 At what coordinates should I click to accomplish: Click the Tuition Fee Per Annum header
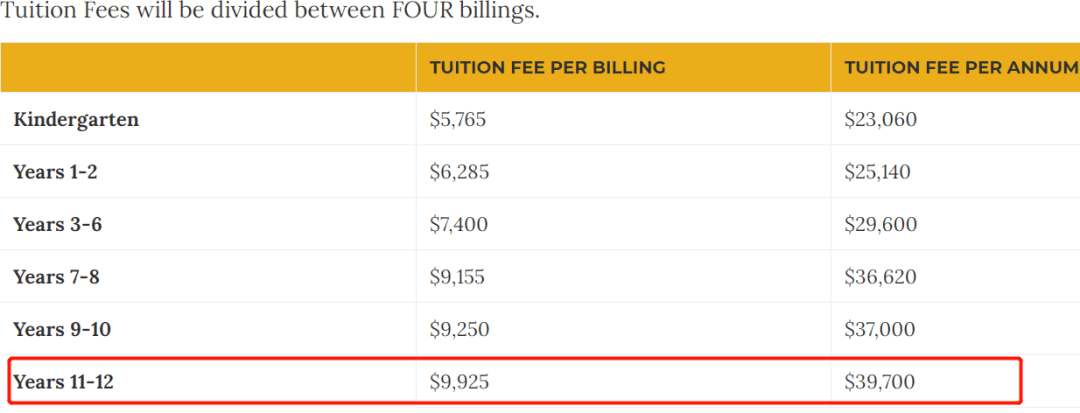tap(962, 67)
